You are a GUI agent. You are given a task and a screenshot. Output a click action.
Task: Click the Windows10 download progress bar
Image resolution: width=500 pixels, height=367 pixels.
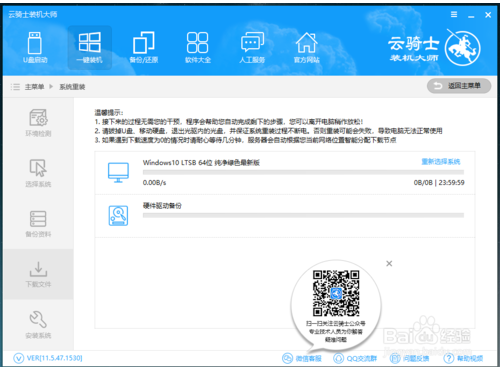click(303, 172)
